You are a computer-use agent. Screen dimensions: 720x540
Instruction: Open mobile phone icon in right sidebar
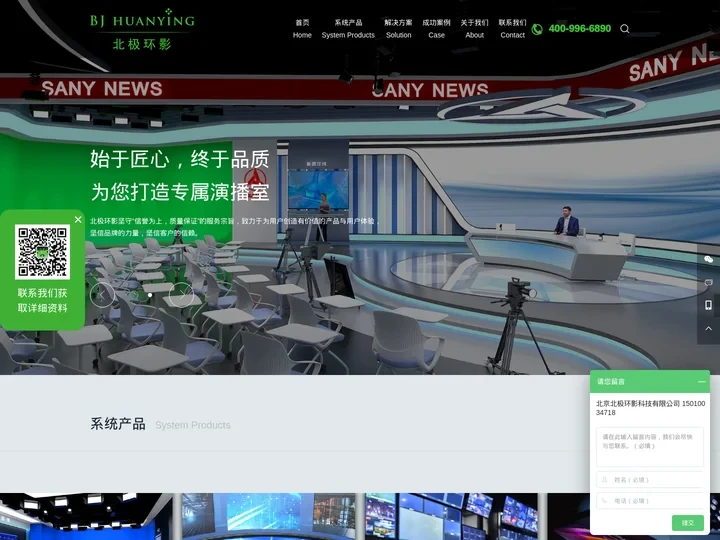point(709,305)
